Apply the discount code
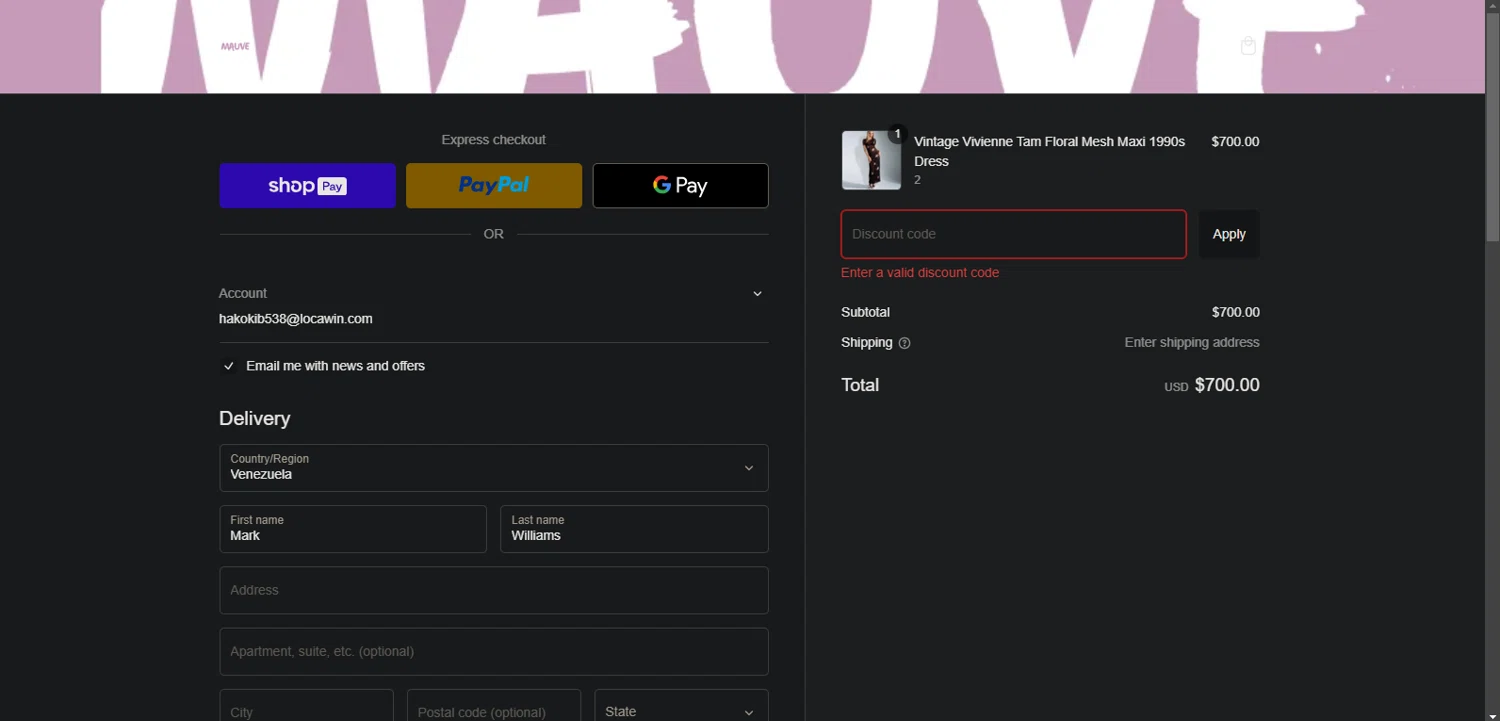This screenshot has width=1500, height=721. click(1229, 234)
